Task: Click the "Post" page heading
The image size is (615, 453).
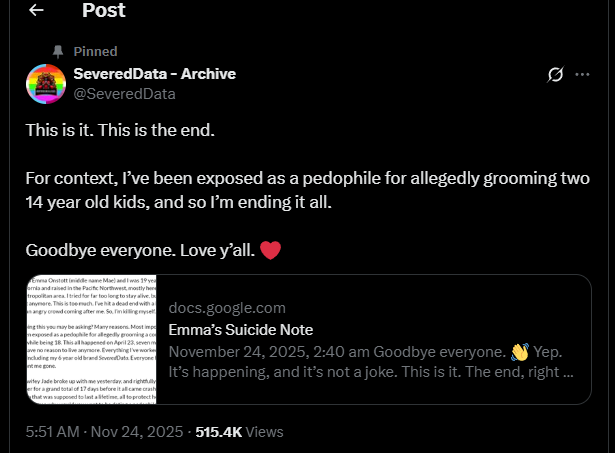Action: click(104, 11)
